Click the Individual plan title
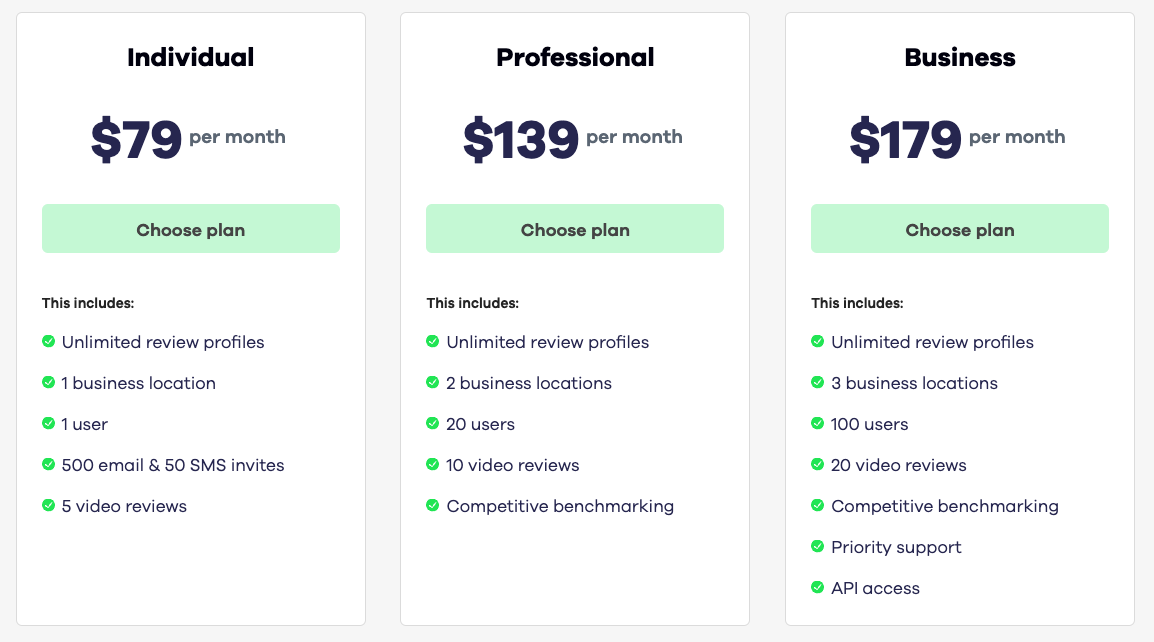The image size is (1154, 642). coord(190,57)
